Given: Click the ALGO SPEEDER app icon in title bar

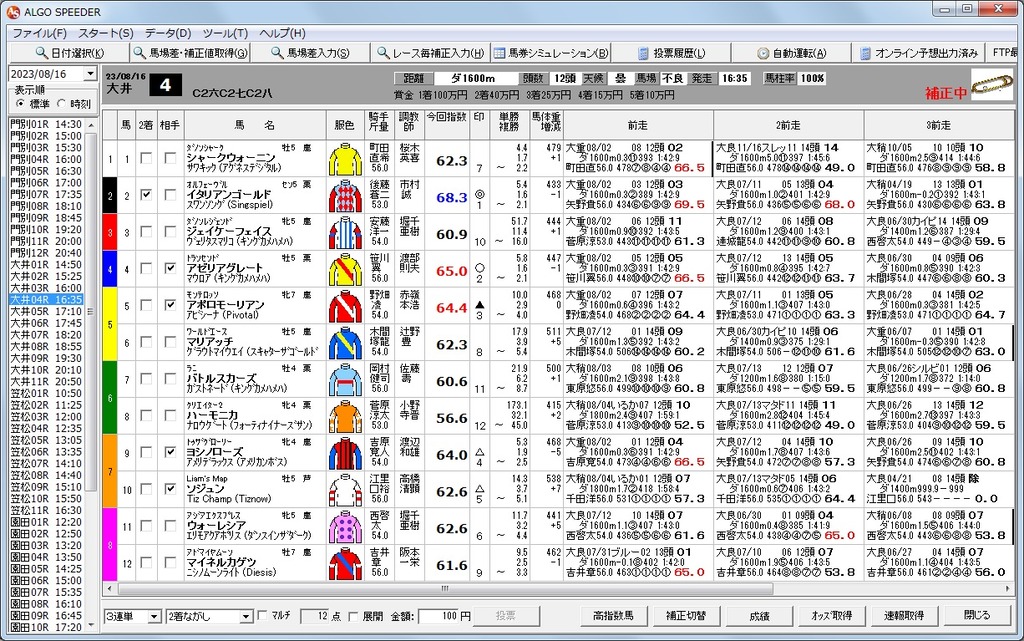Looking at the screenshot, I should pyautogui.click(x=12, y=12).
